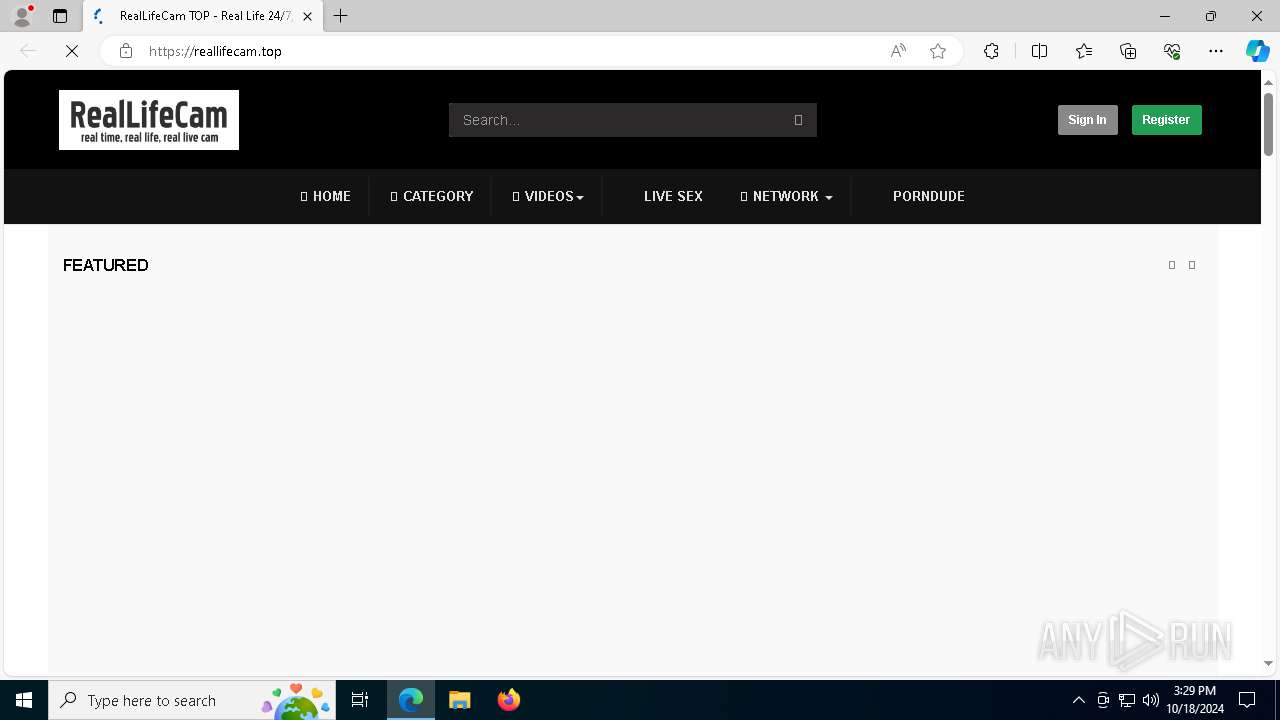The width and height of the screenshot is (1280, 720).
Task: Open the notification center icon
Action: 1247,700
